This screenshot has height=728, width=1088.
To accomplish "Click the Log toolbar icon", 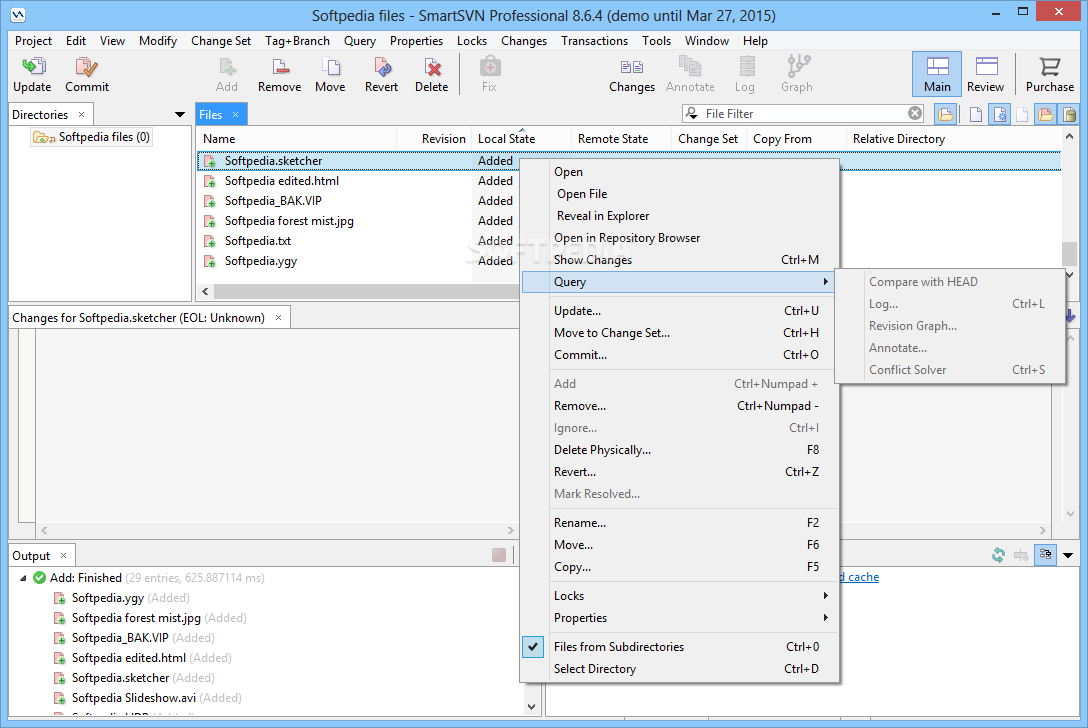I will coord(745,67).
